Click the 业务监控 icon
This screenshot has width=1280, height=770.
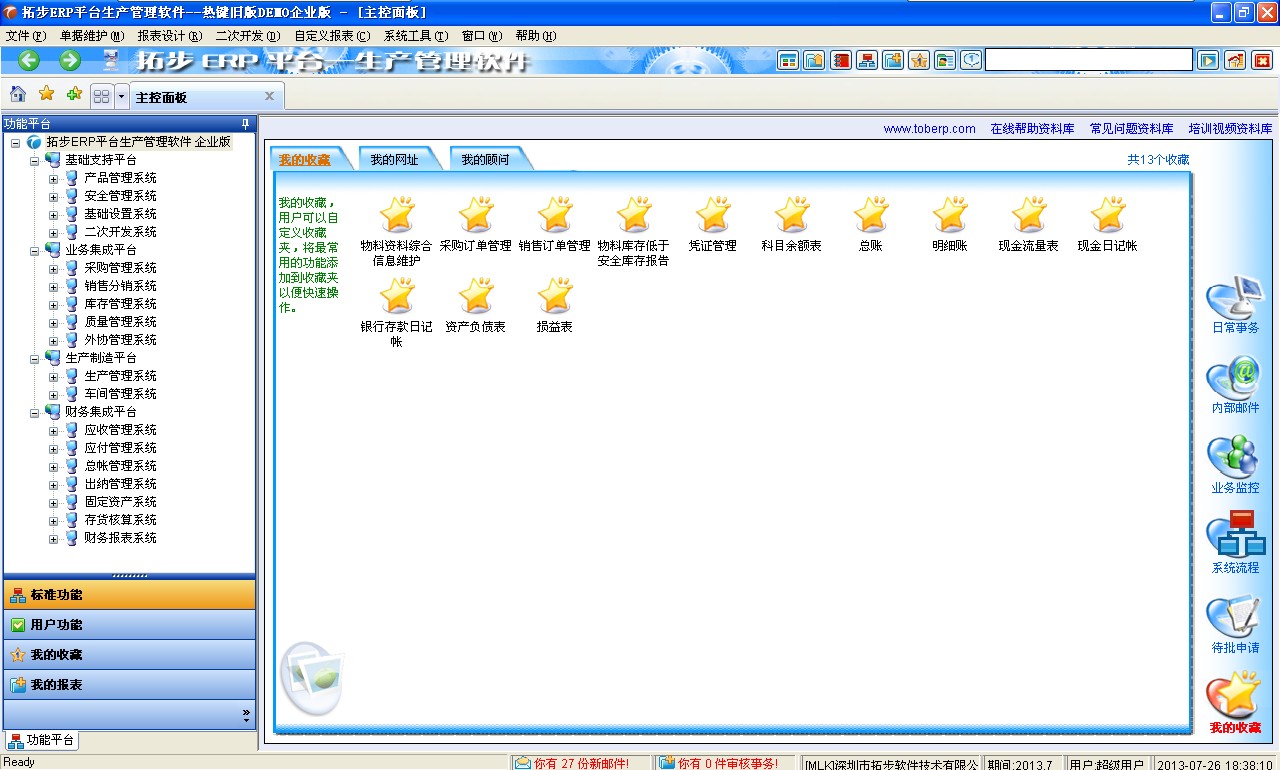[1234, 460]
